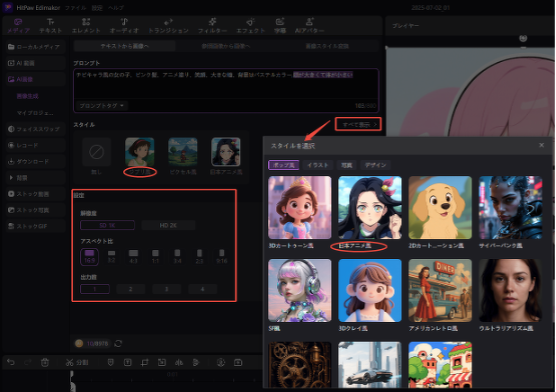Select AI画像 in the sidebar
The width and height of the screenshot is (556, 392).
point(35,79)
